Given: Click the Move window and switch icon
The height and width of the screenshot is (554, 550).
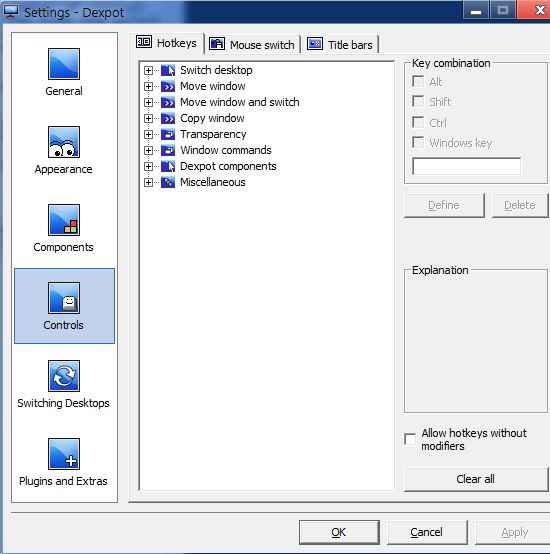Looking at the screenshot, I should (x=168, y=102).
